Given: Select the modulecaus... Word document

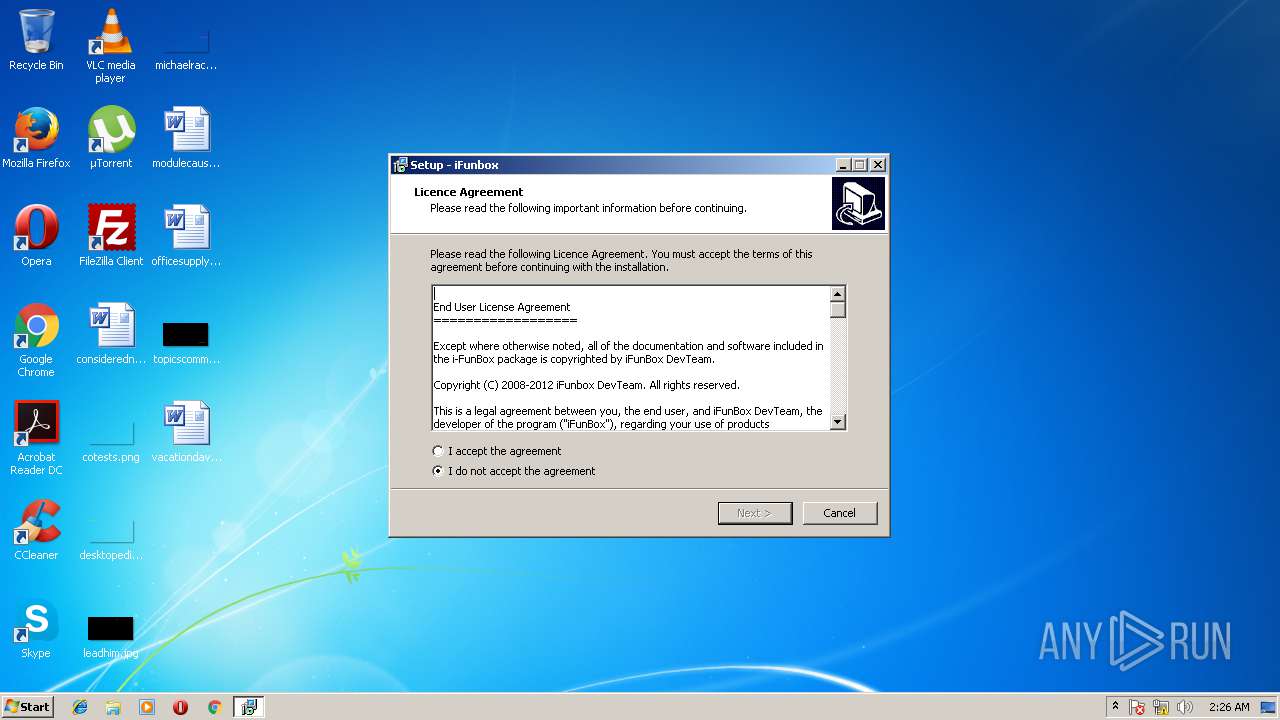Looking at the screenshot, I should 186,138.
